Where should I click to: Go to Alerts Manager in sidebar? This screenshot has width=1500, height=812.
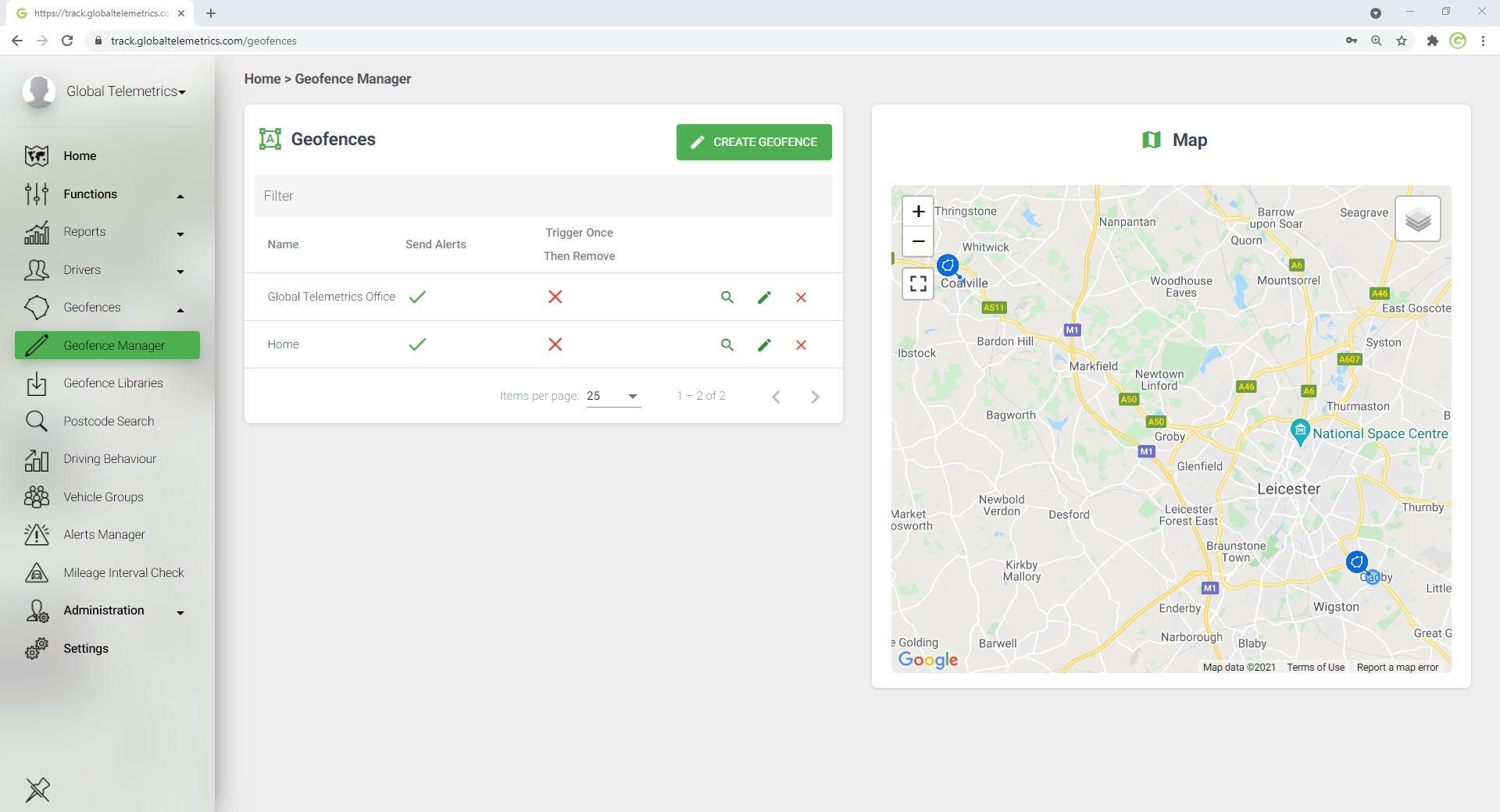[x=104, y=535]
